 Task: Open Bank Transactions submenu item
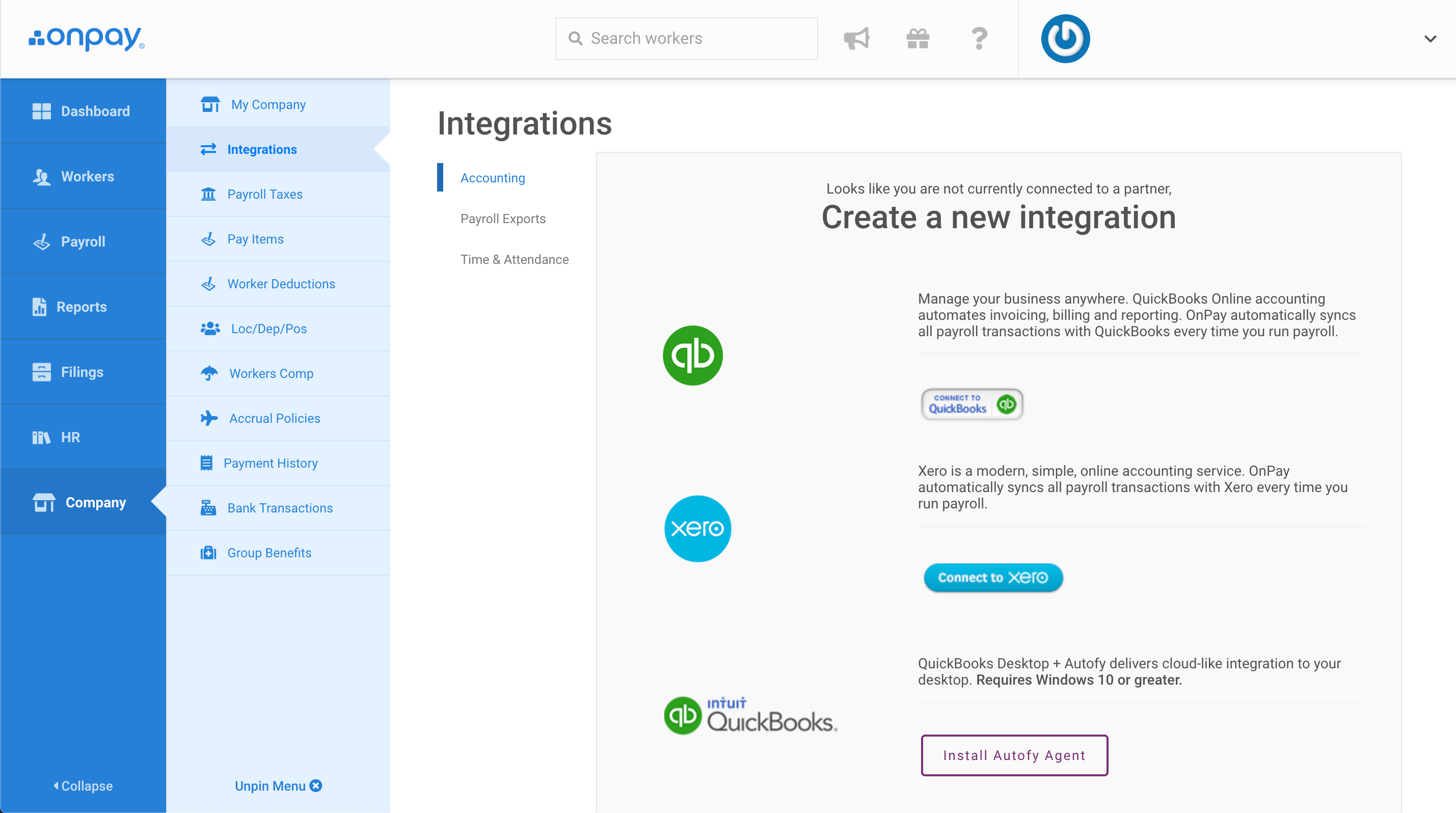click(278, 508)
